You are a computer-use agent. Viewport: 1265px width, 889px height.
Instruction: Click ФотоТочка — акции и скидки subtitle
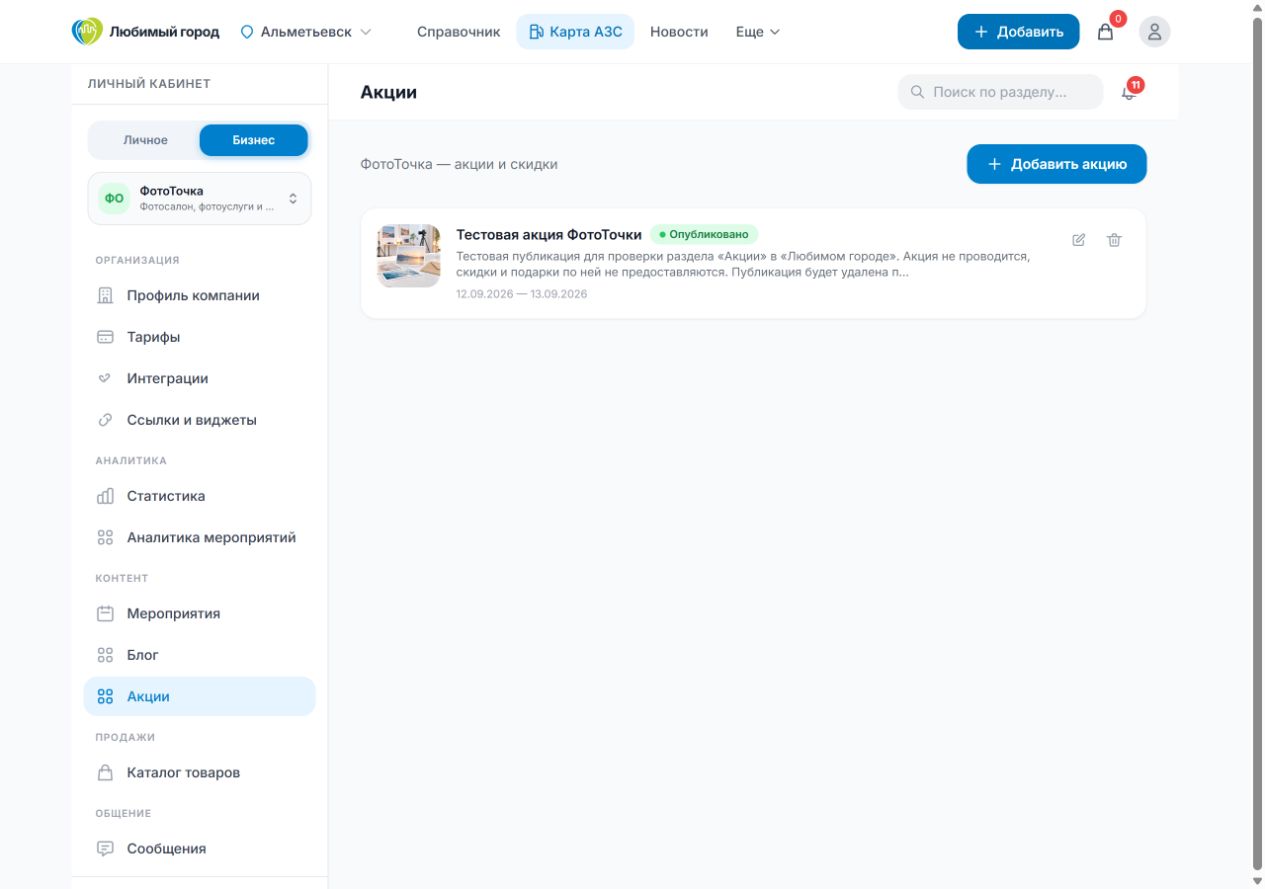click(459, 164)
